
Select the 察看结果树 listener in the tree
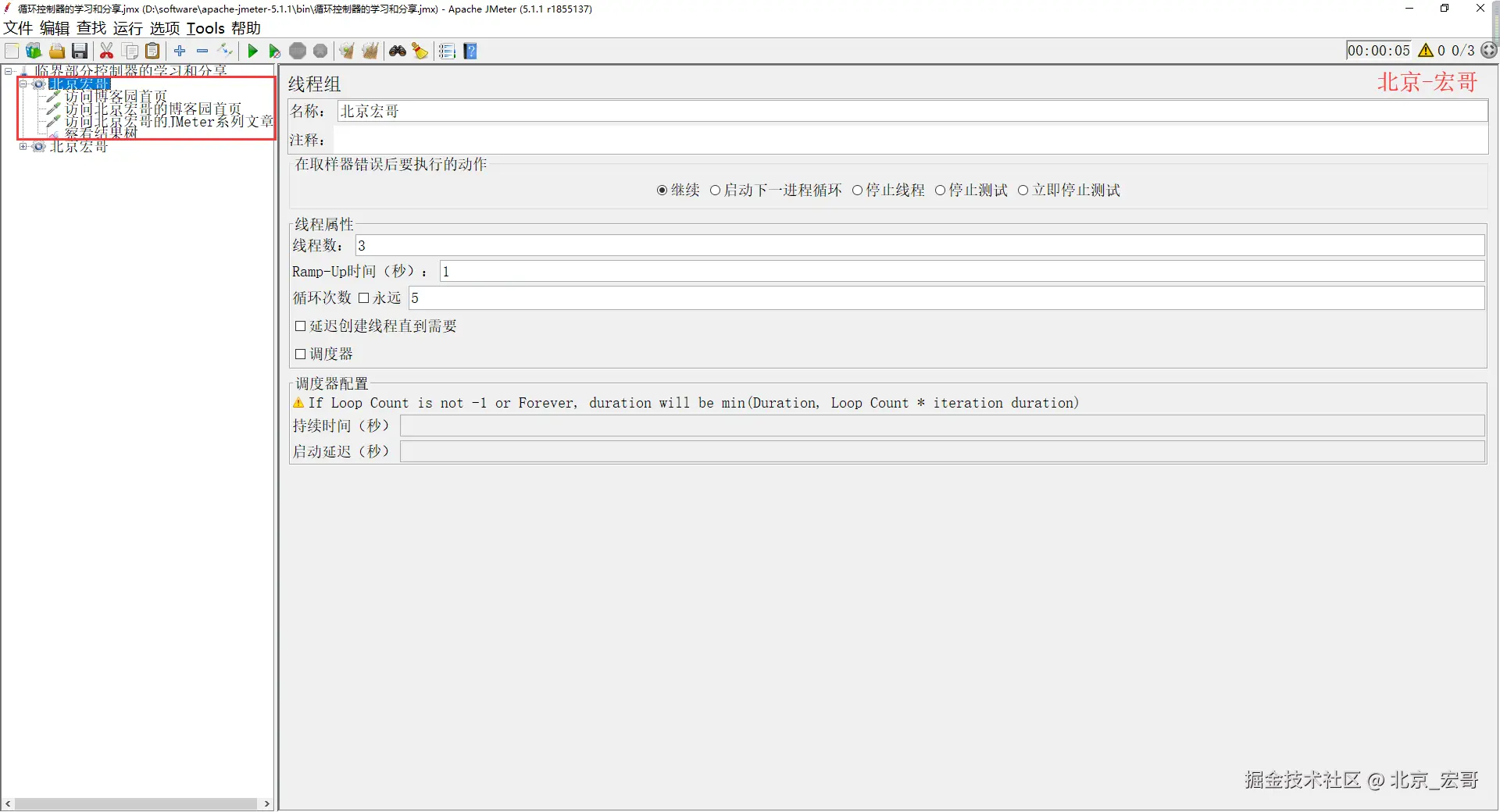pyautogui.click(x=101, y=134)
